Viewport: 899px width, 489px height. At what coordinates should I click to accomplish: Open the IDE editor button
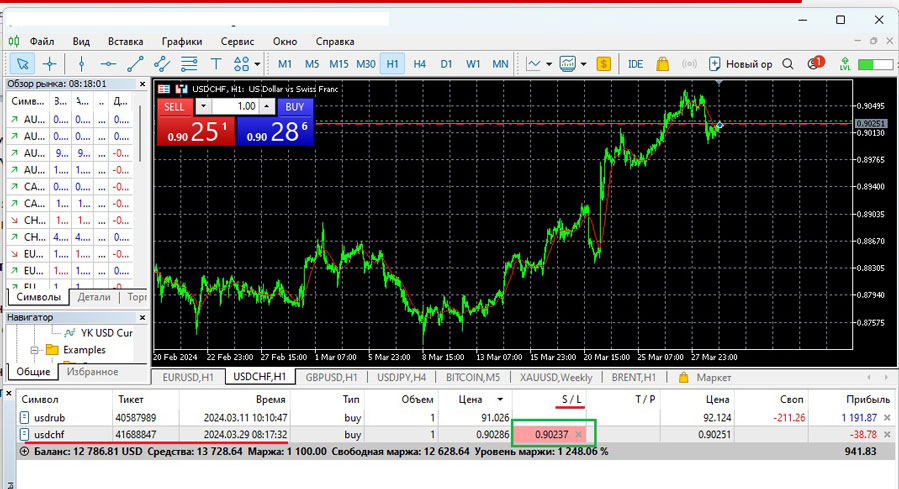[635, 64]
